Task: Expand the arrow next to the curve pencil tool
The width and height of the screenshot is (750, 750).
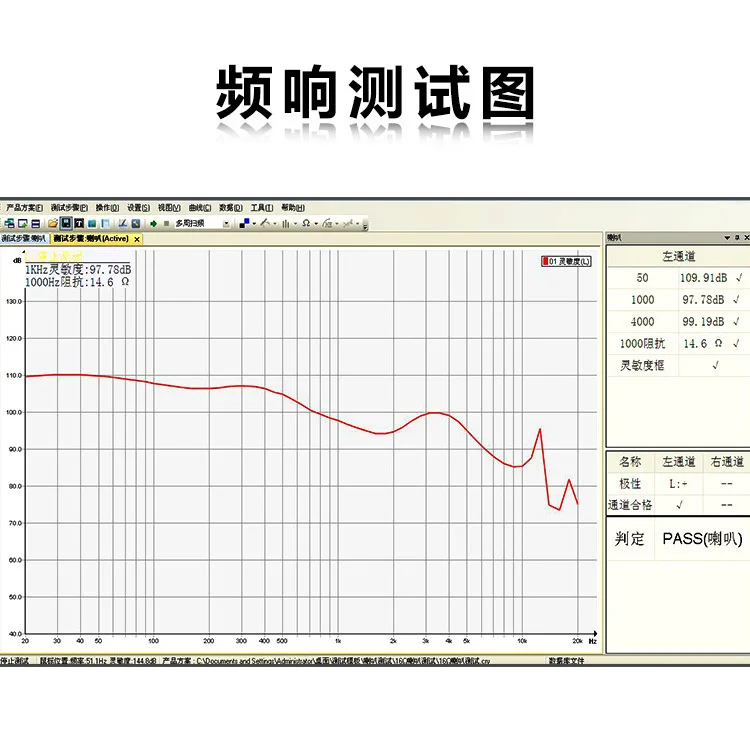Action: coord(275,223)
